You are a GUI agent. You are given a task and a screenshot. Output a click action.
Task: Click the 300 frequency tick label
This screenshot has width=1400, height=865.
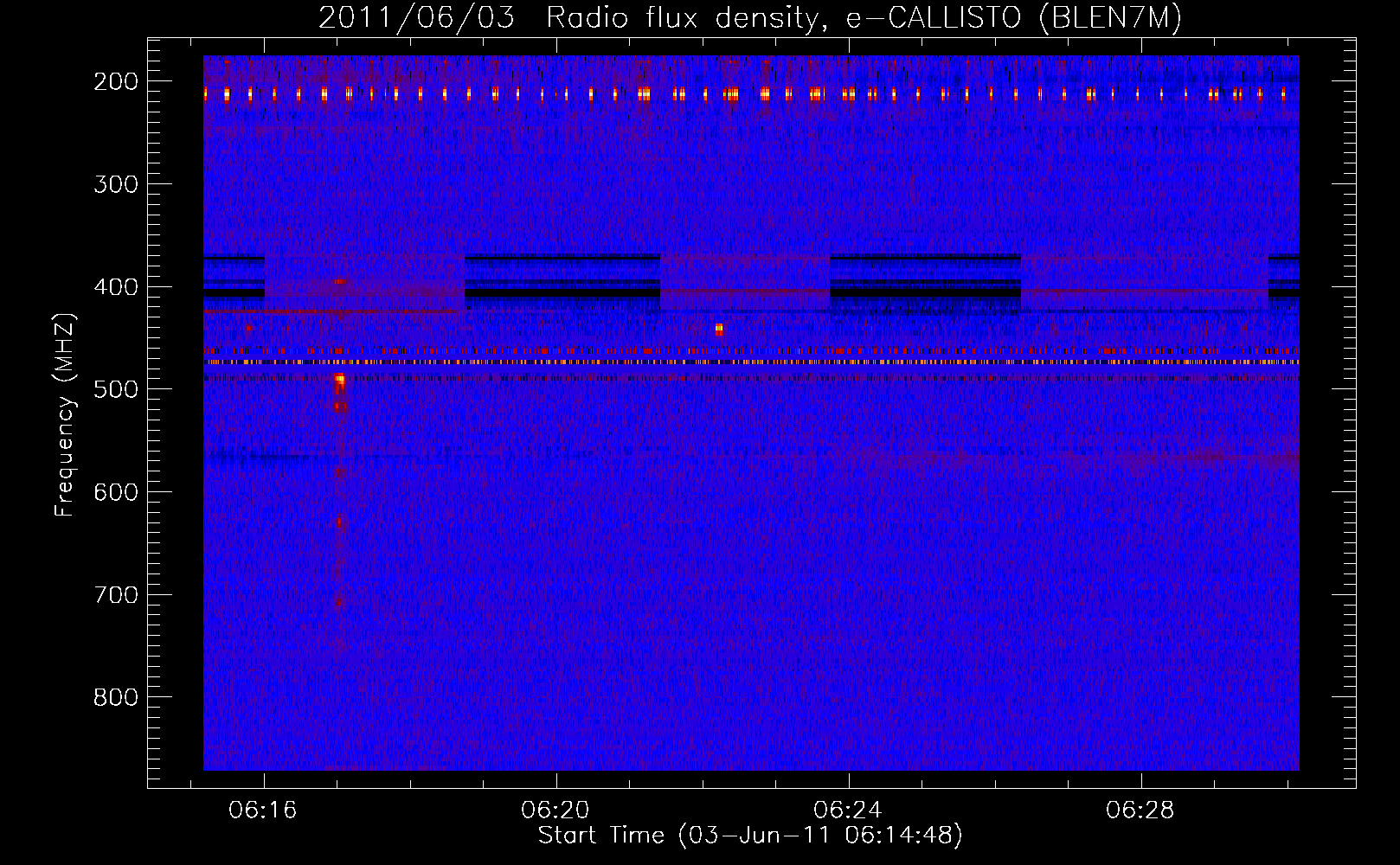click(115, 184)
